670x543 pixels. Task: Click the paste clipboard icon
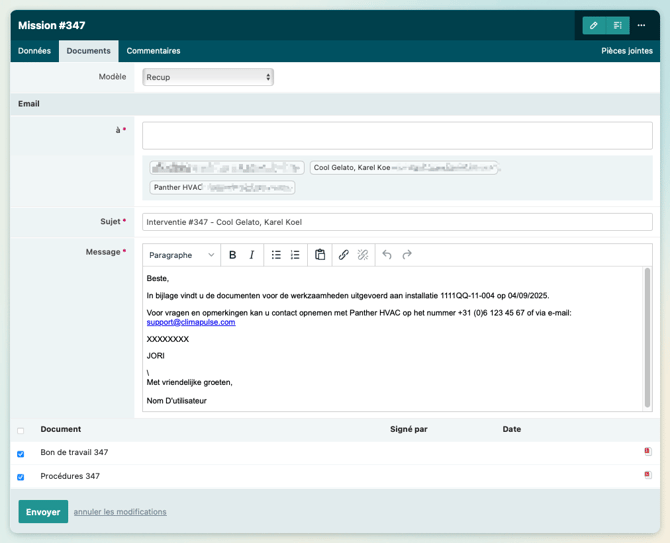click(x=320, y=255)
